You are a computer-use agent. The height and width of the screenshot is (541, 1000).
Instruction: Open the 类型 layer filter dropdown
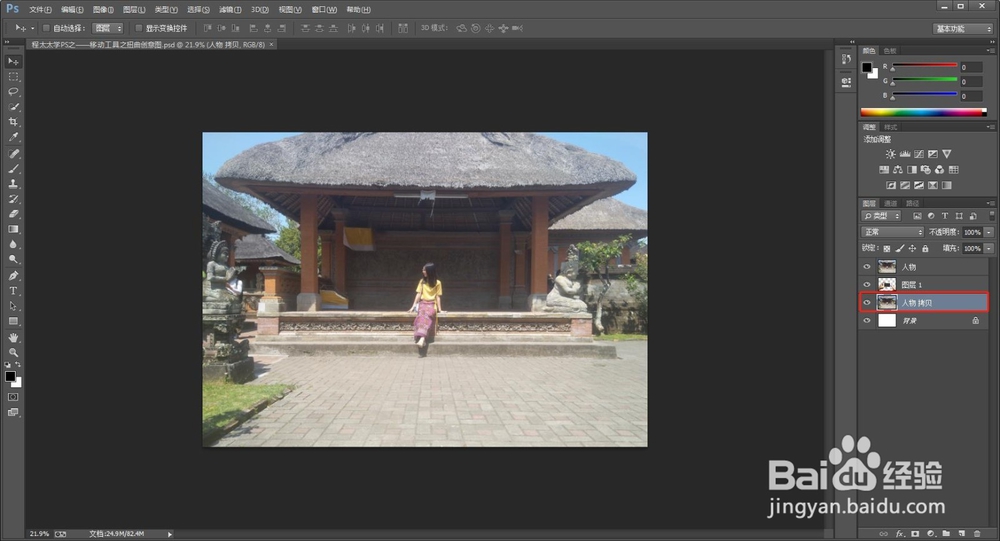click(881, 216)
